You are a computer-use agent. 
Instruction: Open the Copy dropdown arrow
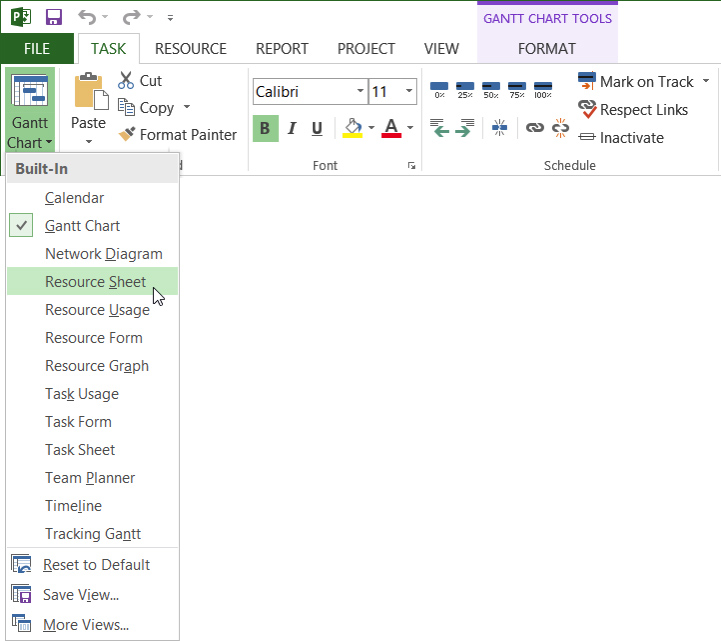[187, 107]
